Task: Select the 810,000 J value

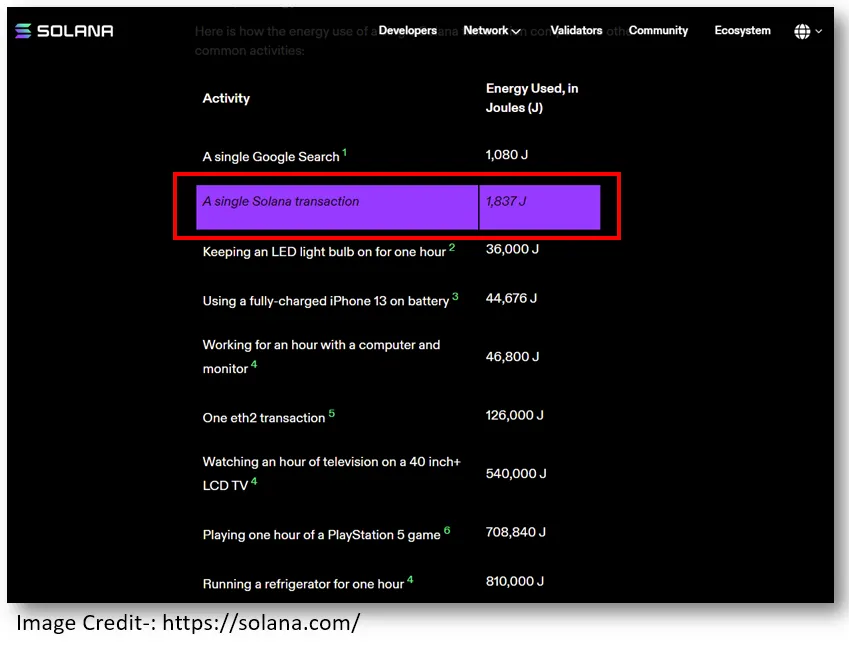Action: click(514, 581)
